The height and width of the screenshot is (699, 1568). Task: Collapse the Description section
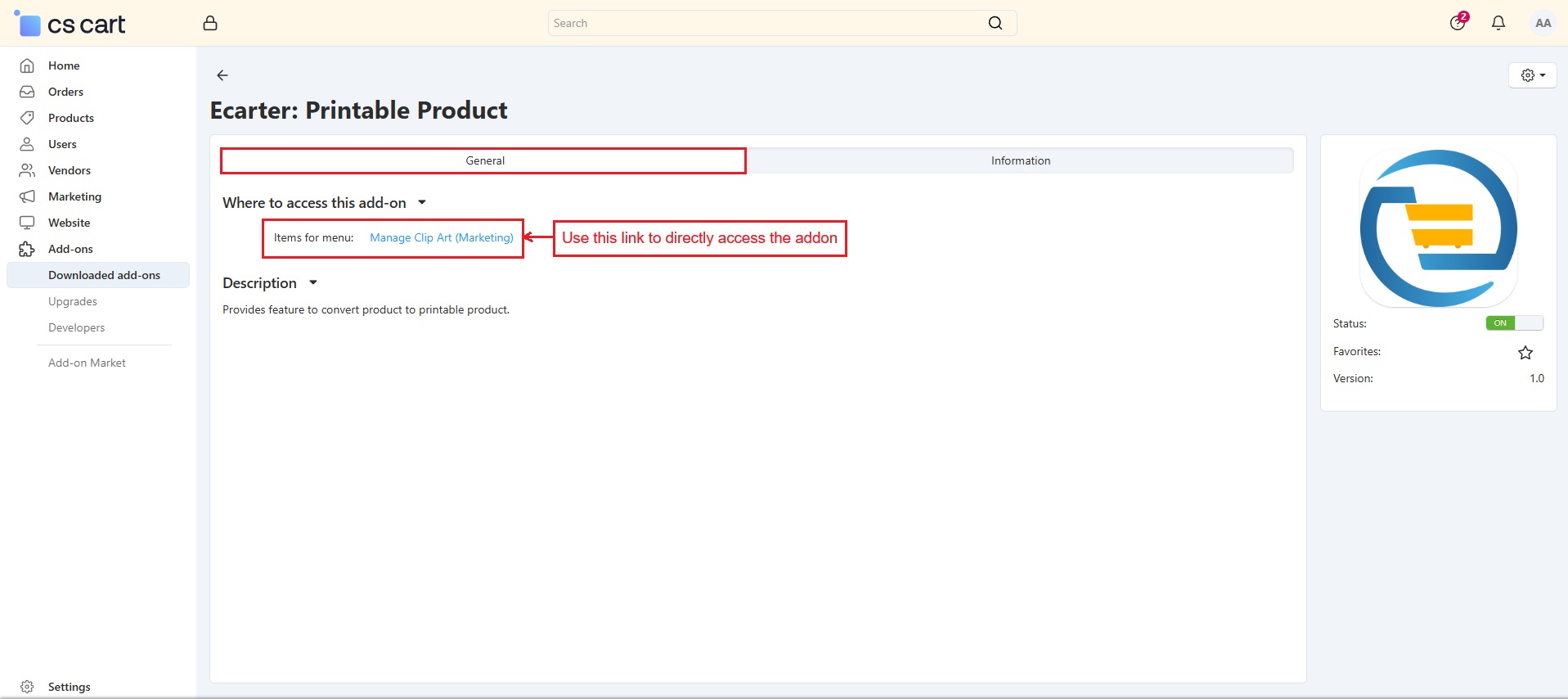312,282
